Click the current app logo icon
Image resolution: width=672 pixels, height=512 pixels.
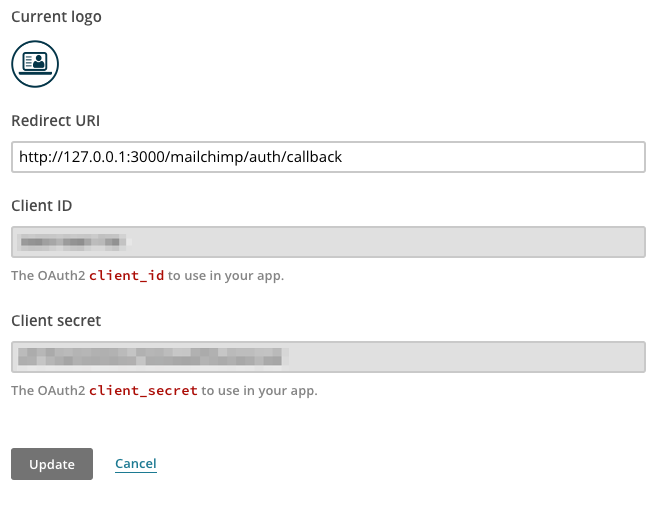[35, 64]
